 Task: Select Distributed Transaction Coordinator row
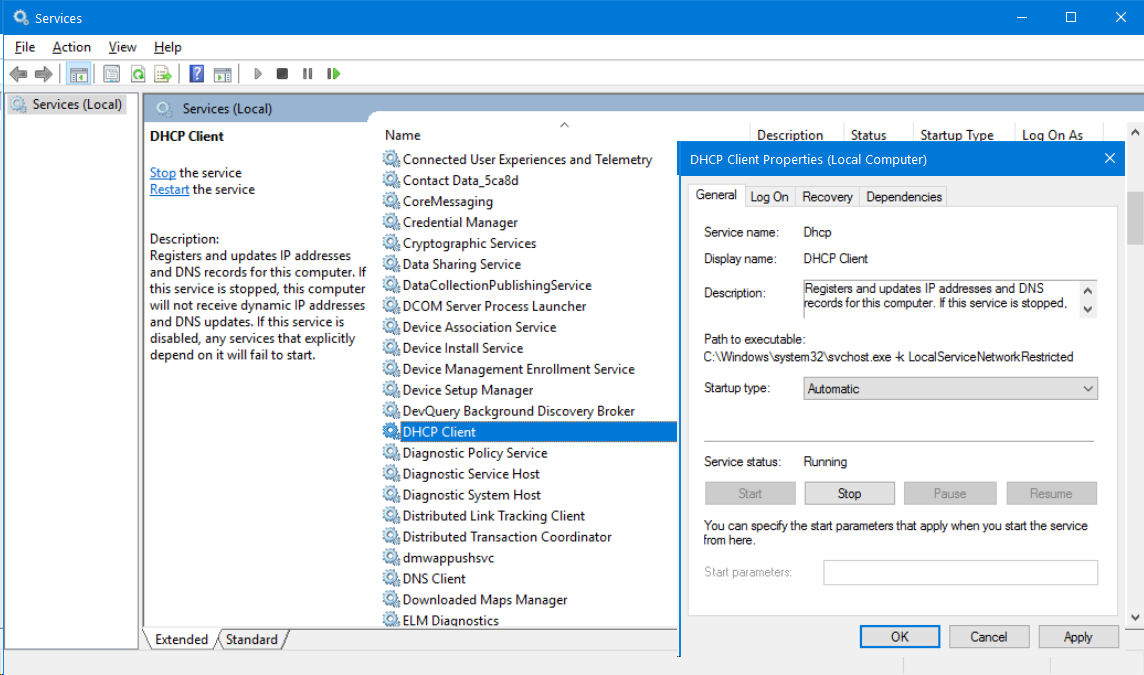(507, 536)
